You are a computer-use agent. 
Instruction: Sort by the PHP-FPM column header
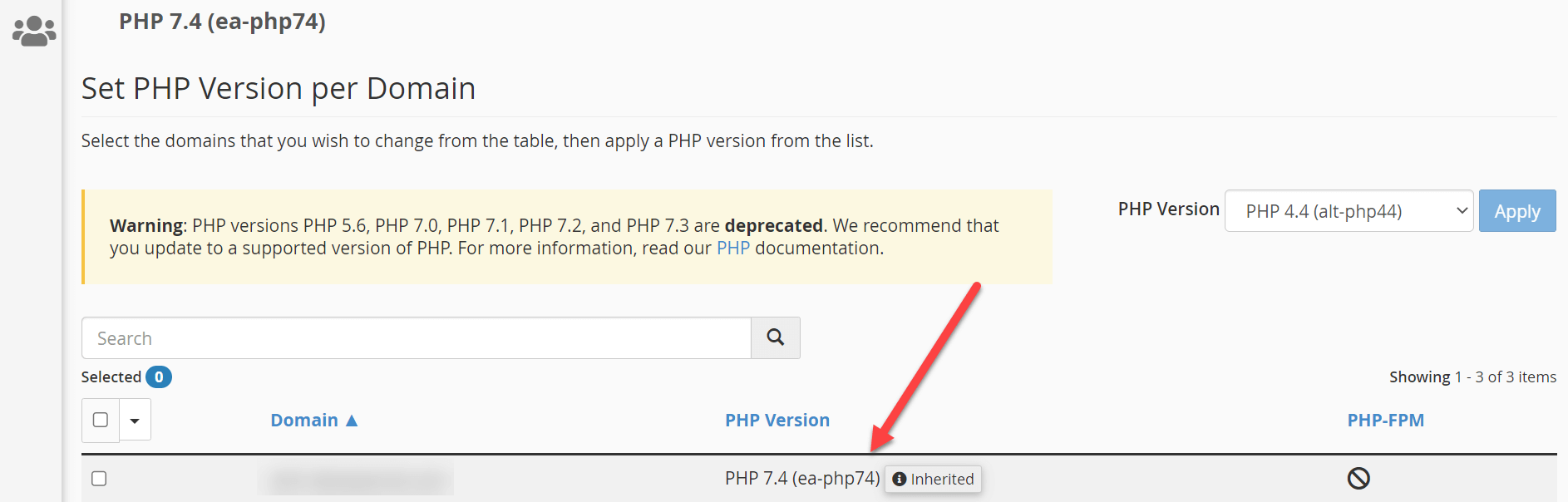[1385, 421]
